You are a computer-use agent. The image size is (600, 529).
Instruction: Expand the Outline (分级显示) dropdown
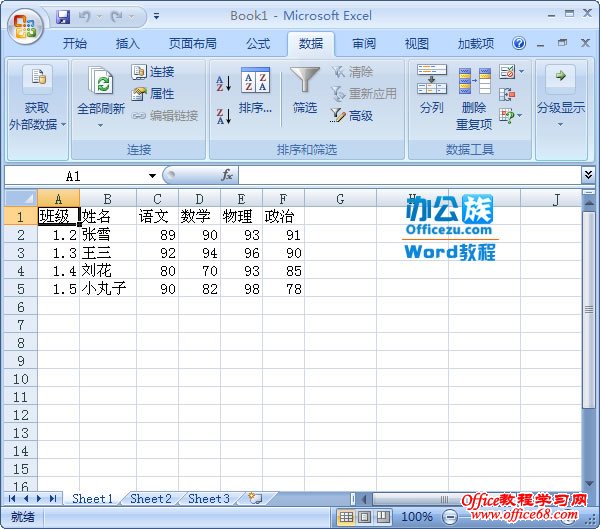coord(560,100)
